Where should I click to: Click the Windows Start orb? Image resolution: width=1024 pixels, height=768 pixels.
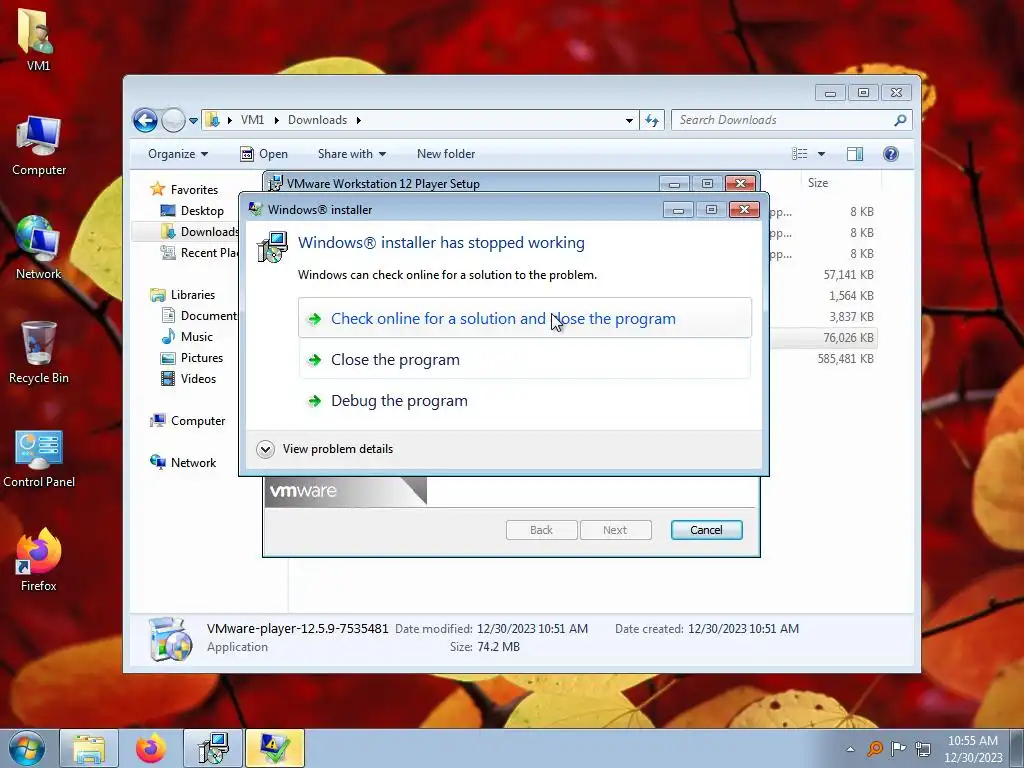coord(27,748)
